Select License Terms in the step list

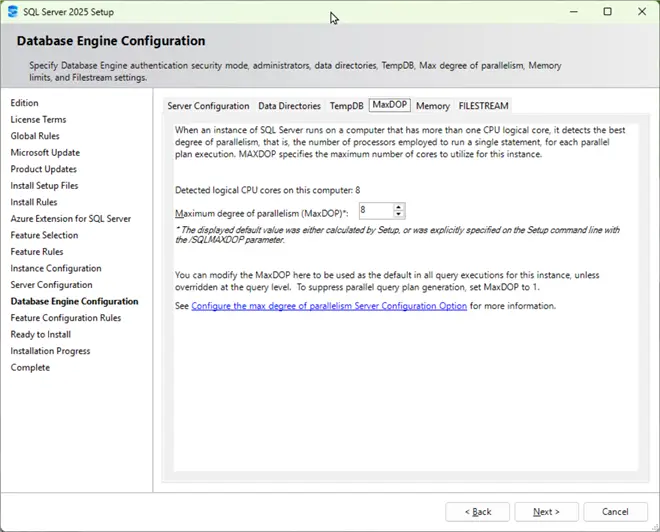point(38,120)
